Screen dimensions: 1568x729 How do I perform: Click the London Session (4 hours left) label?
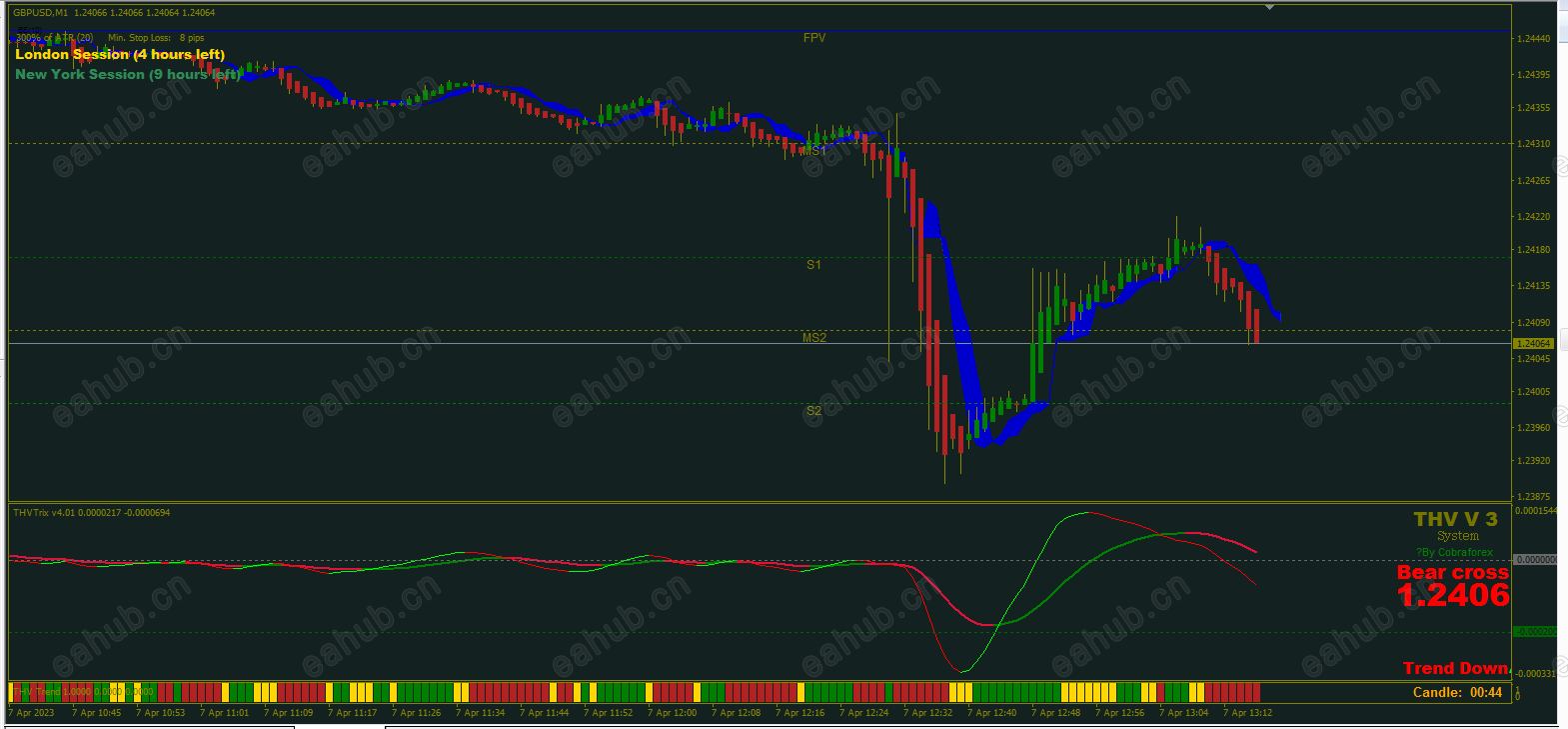120,55
